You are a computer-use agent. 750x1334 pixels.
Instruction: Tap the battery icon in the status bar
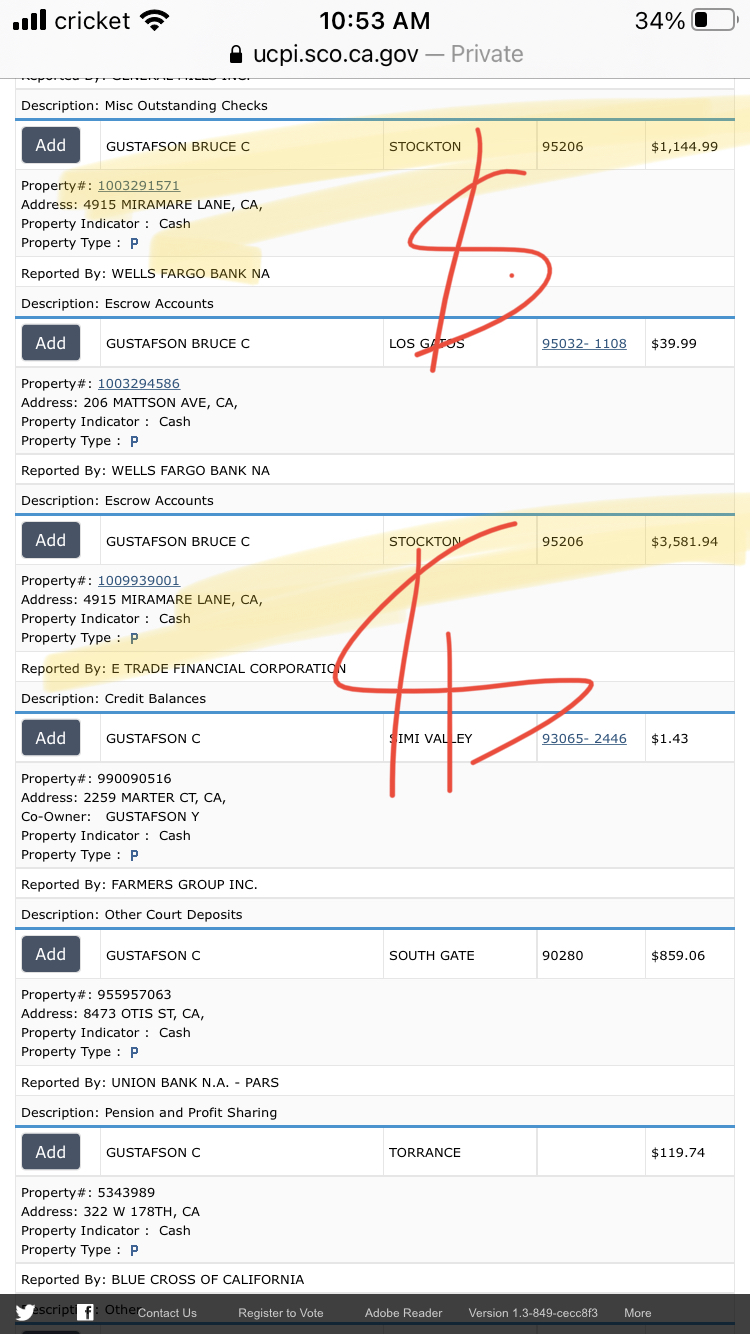(x=714, y=21)
